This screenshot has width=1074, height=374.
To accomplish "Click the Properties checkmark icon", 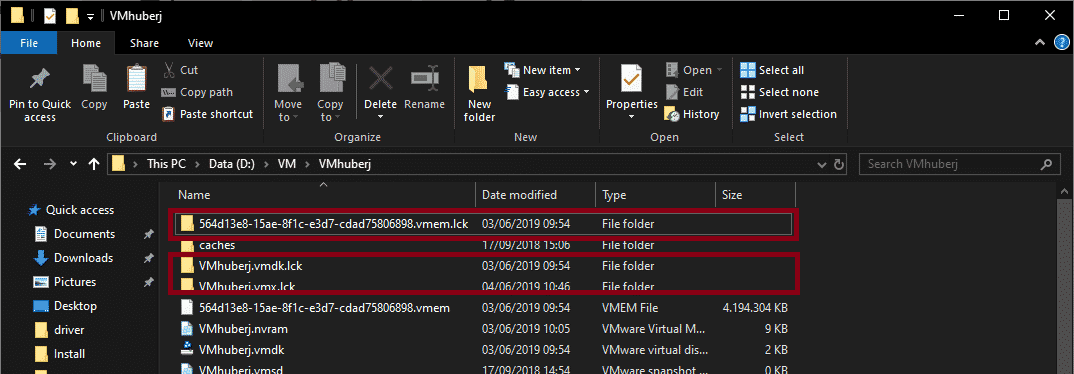I will point(632,78).
